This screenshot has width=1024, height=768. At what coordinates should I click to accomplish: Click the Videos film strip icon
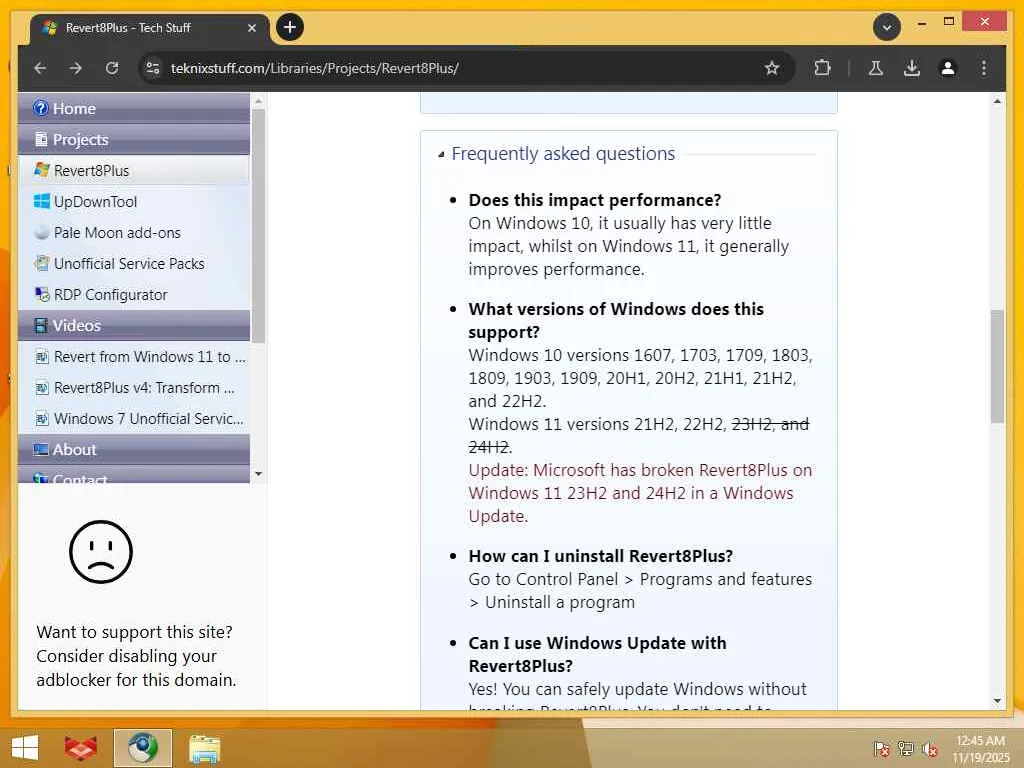41,325
